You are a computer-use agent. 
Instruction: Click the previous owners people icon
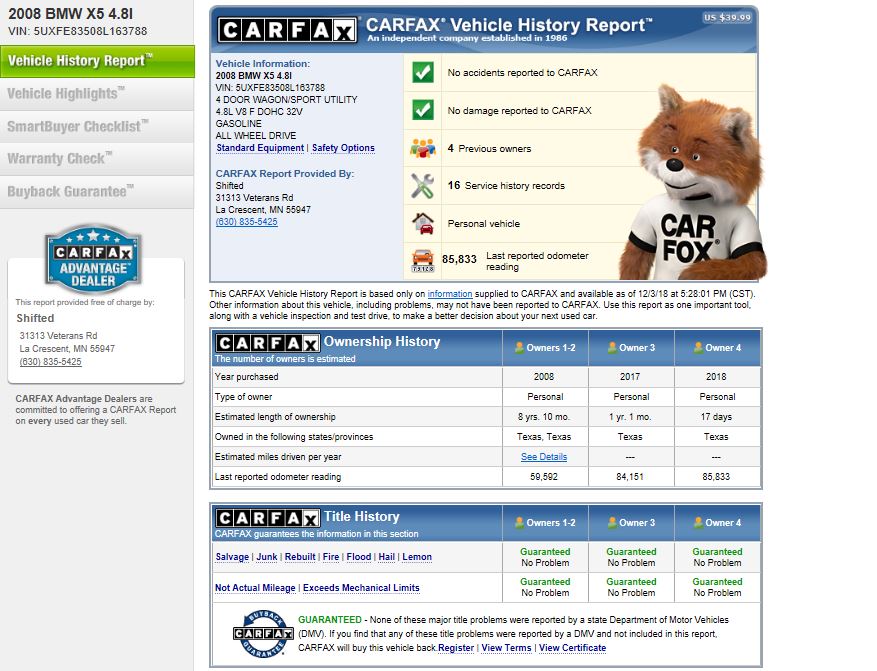pyautogui.click(x=422, y=148)
